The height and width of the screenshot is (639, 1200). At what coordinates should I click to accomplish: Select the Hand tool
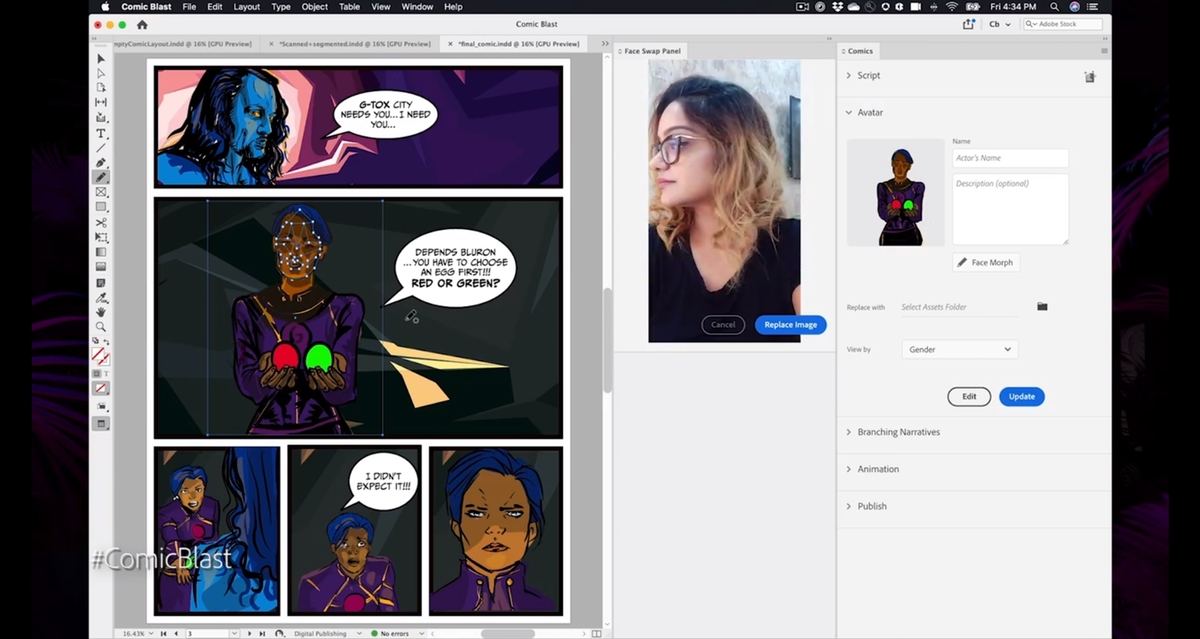(101, 312)
